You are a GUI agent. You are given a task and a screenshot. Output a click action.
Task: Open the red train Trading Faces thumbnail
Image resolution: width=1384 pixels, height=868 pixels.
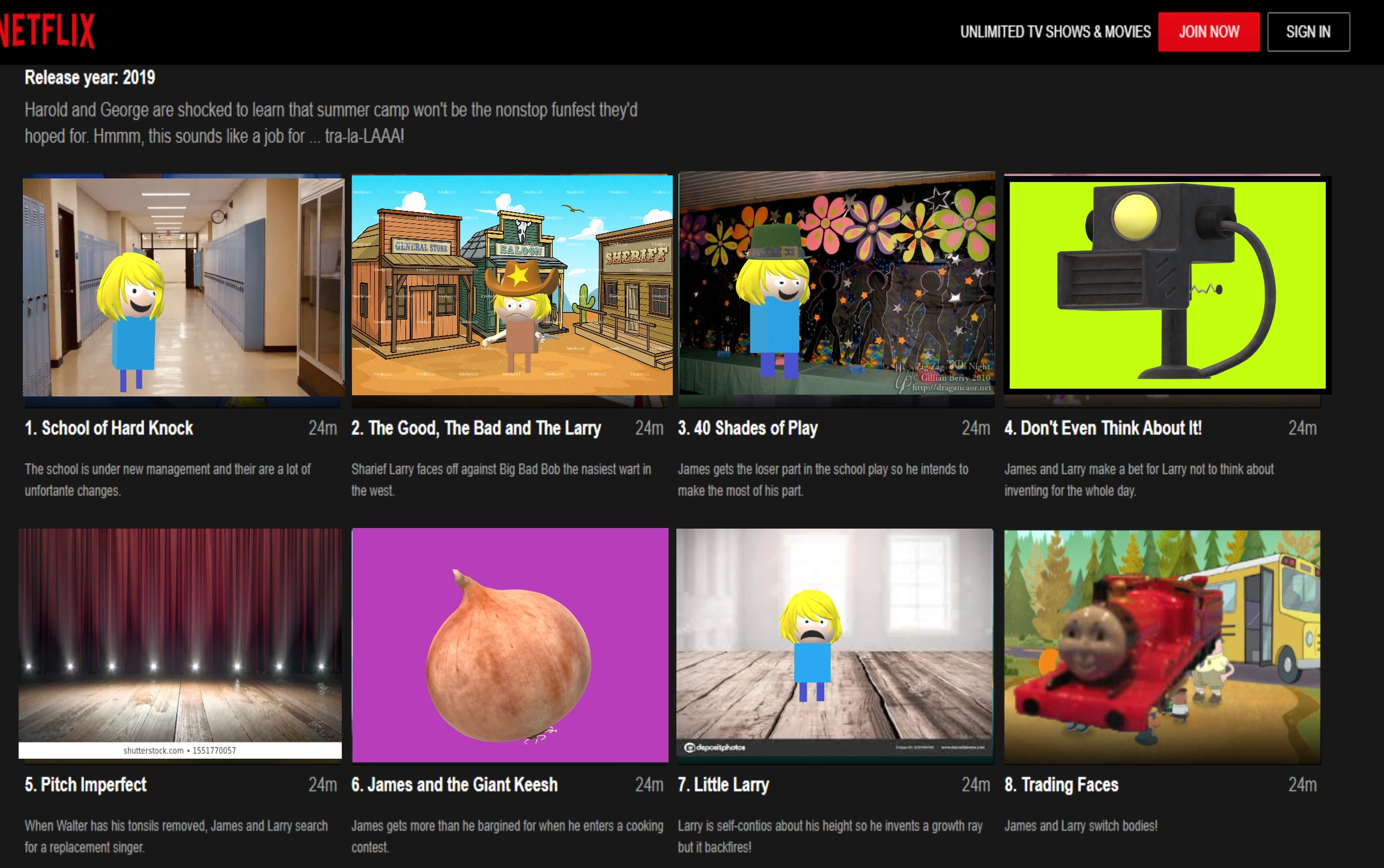(x=1162, y=646)
